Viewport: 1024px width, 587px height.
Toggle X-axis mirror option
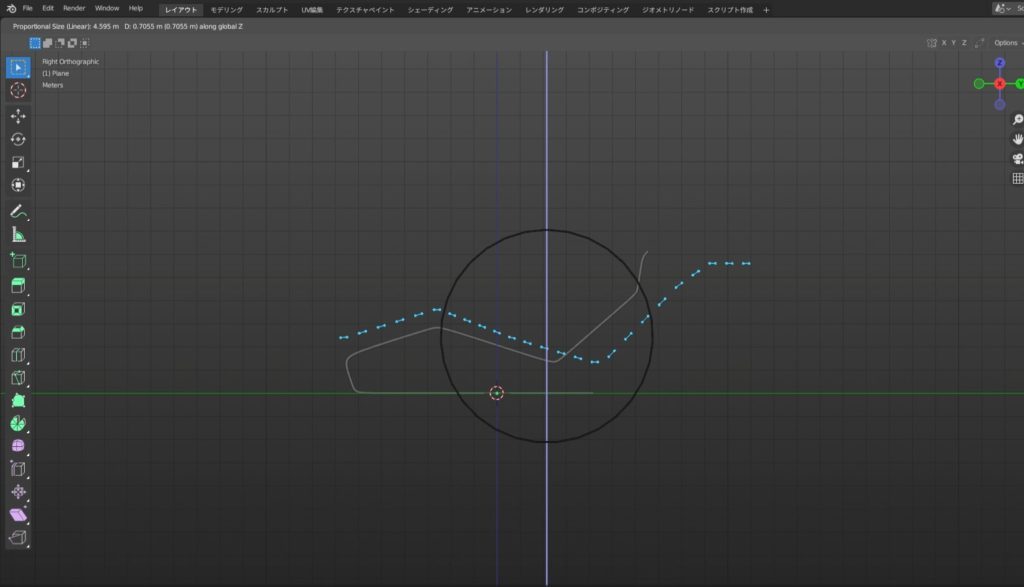click(x=944, y=43)
